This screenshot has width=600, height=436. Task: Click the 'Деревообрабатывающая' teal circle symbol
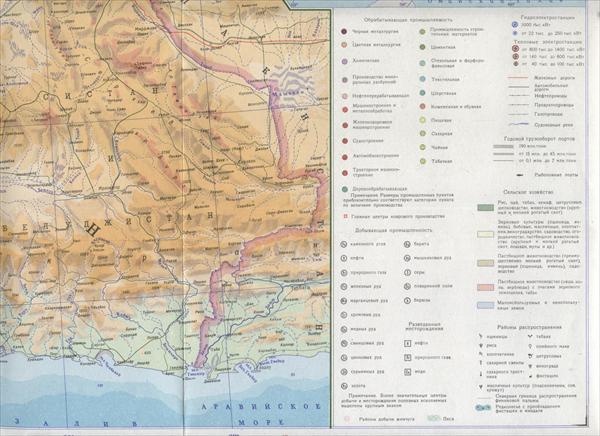345,189
